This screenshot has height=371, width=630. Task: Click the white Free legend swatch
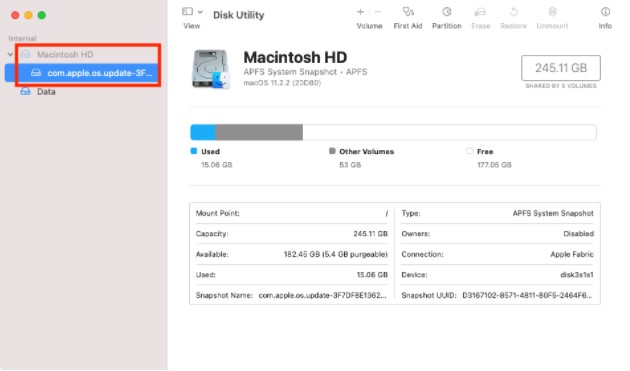pyautogui.click(x=469, y=151)
